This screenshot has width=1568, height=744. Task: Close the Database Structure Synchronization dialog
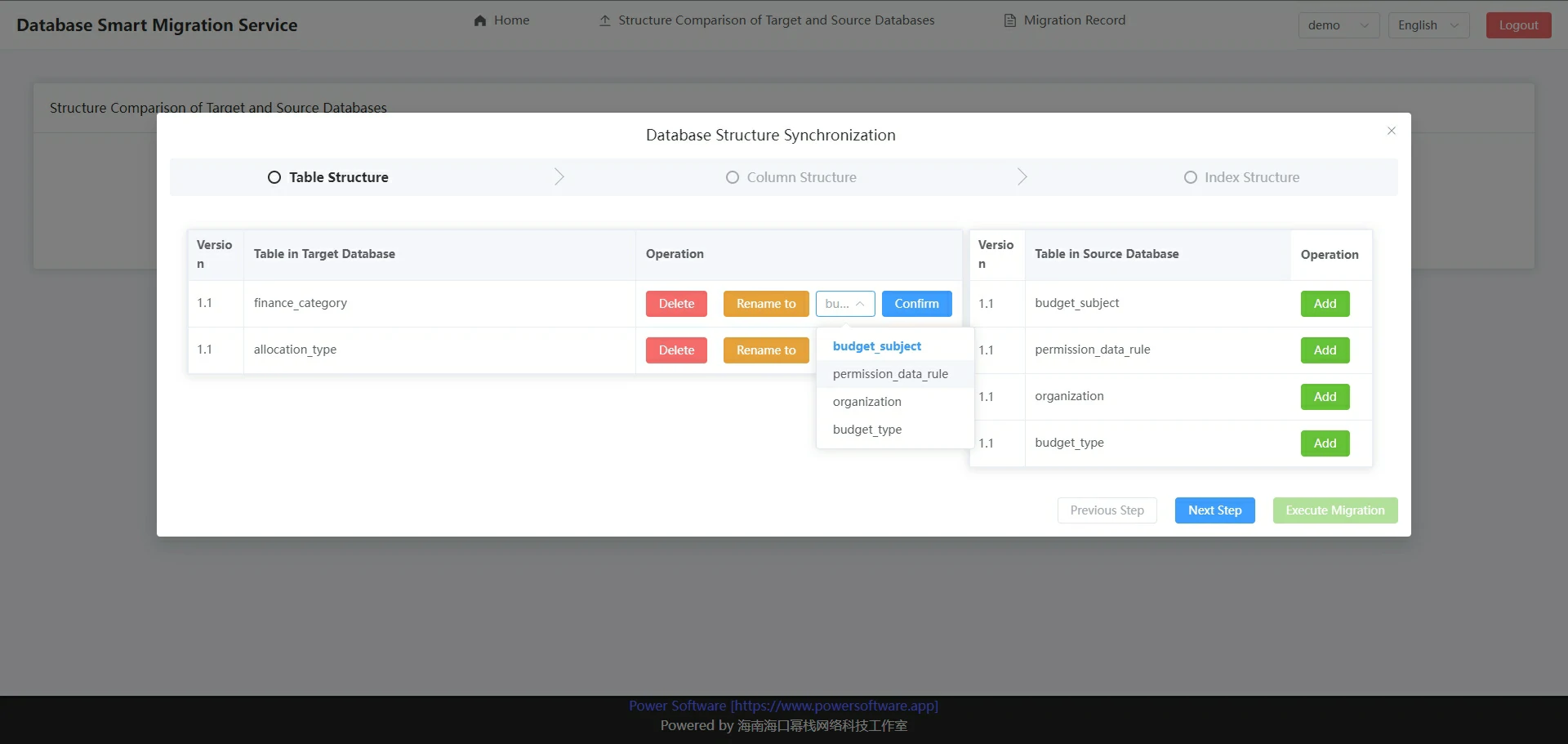click(x=1392, y=131)
